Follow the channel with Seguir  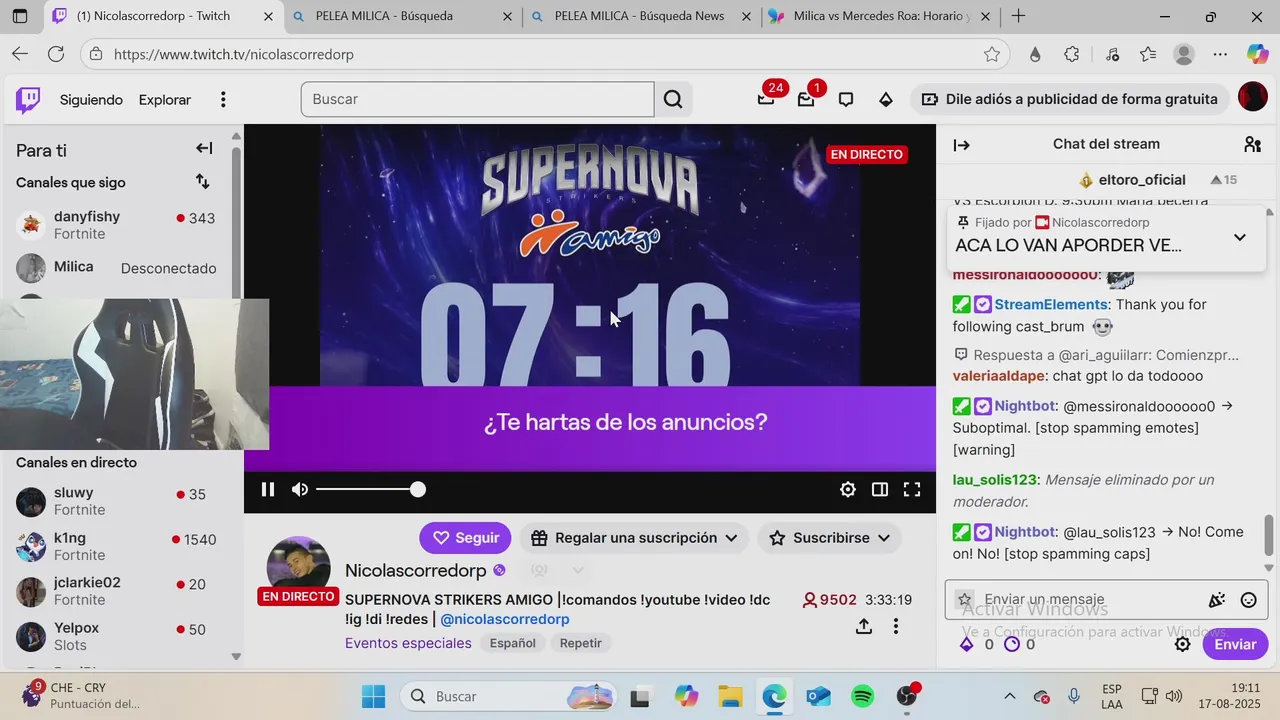465,538
